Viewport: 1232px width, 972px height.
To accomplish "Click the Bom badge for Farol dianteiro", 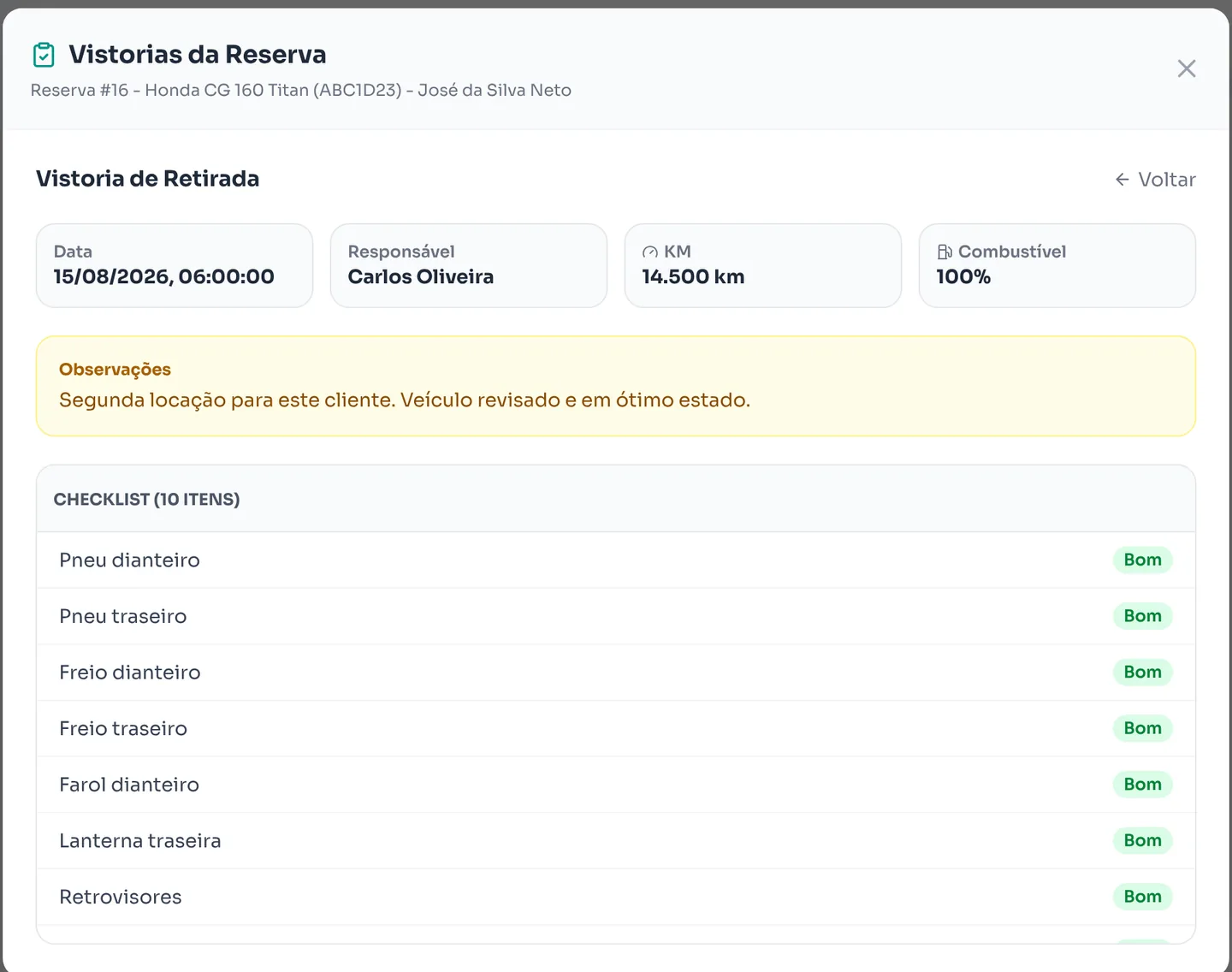I will point(1142,785).
